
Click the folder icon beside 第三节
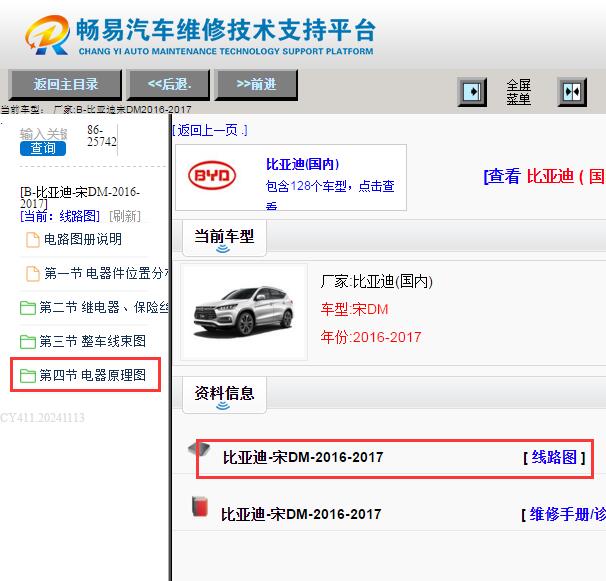tap(28, 342)
